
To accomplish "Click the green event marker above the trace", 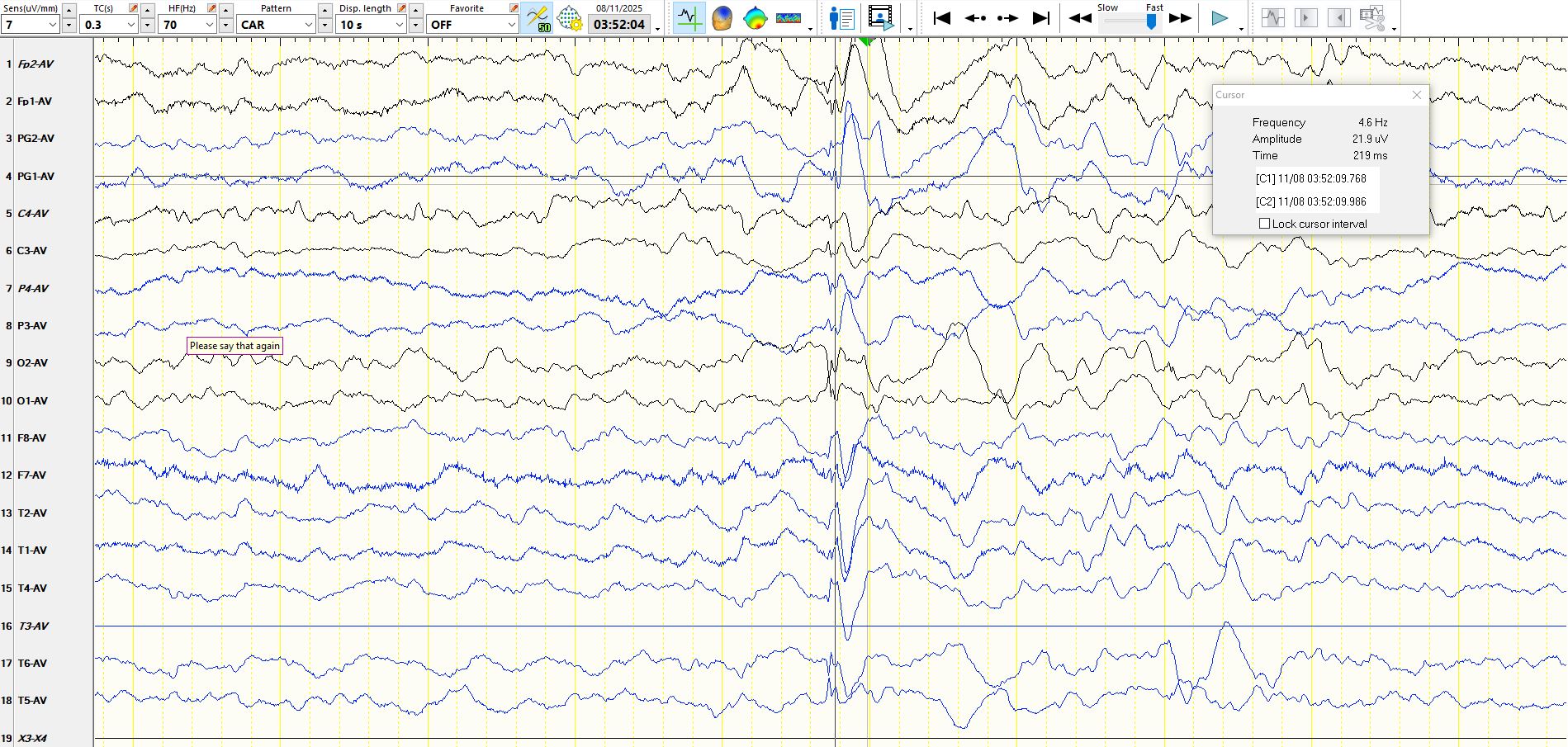I will pyautogui.click(x=865, y=40).
